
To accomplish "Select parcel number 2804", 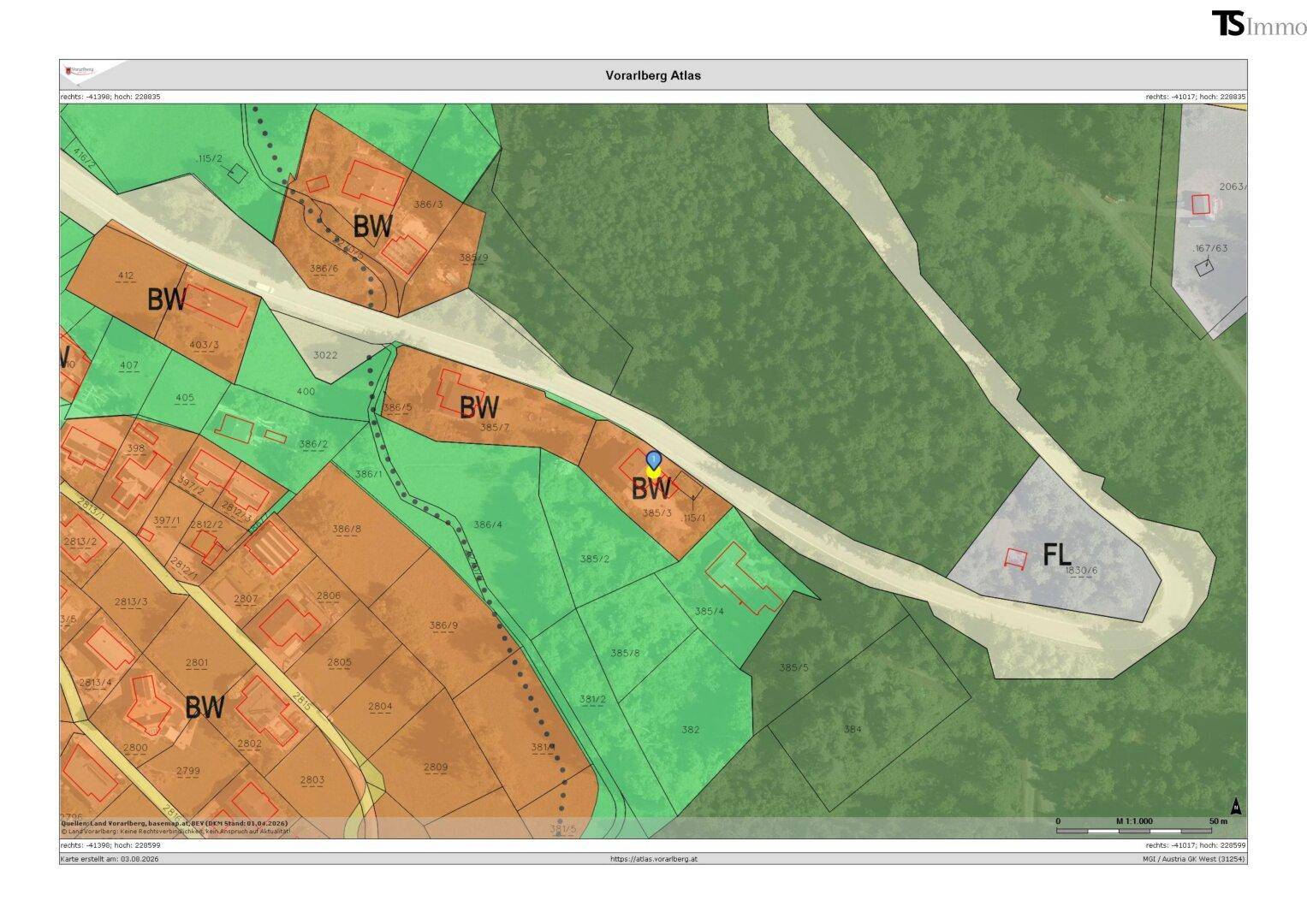I will 380,706.
